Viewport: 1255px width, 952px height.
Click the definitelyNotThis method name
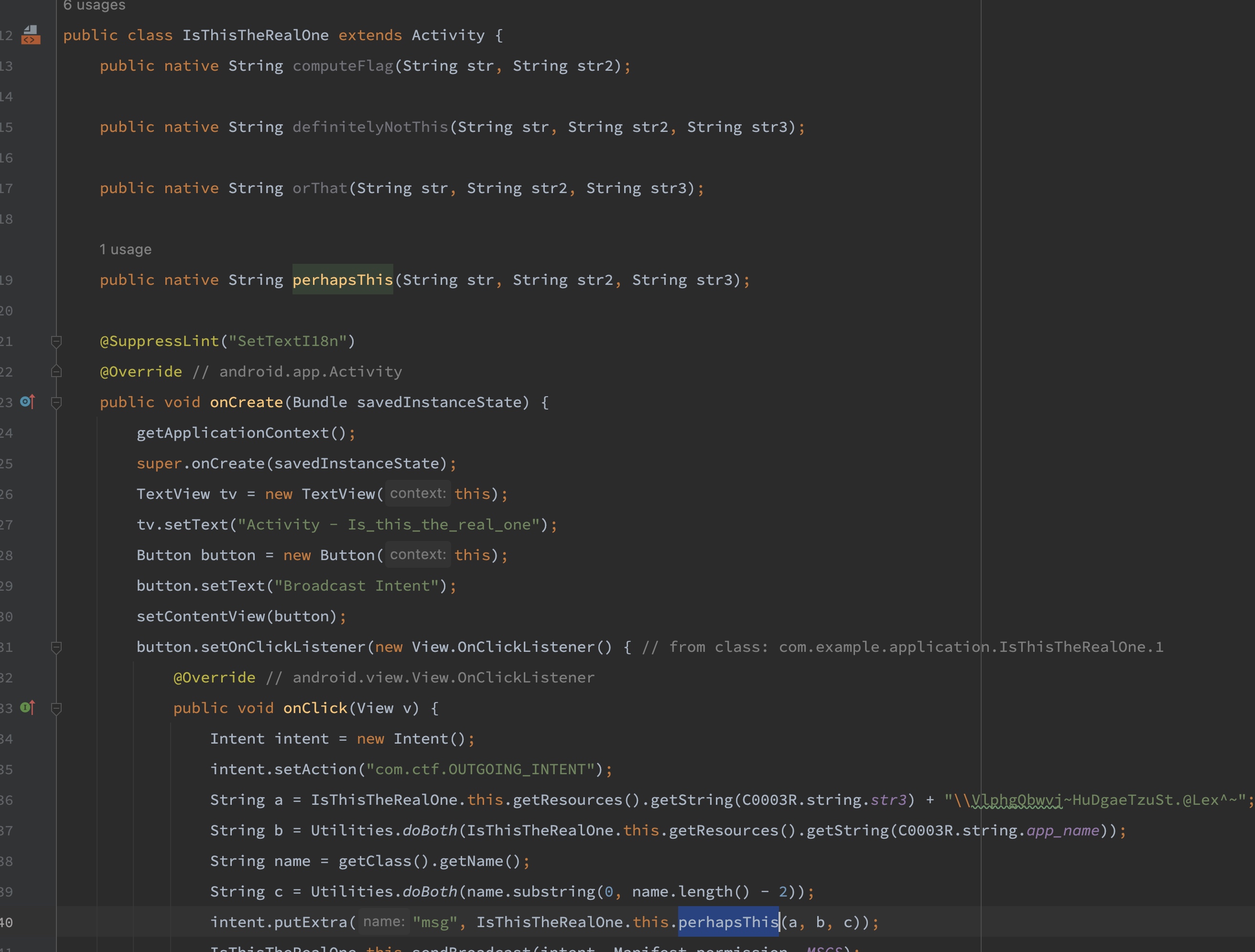370,127
